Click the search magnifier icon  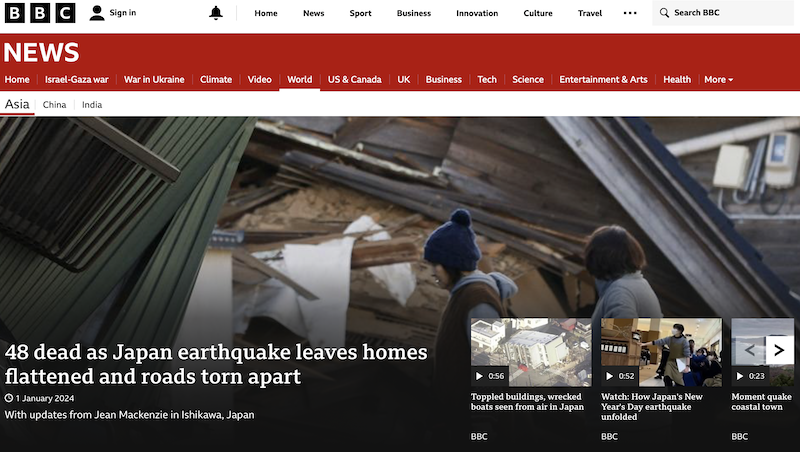(x=664, y=13)
